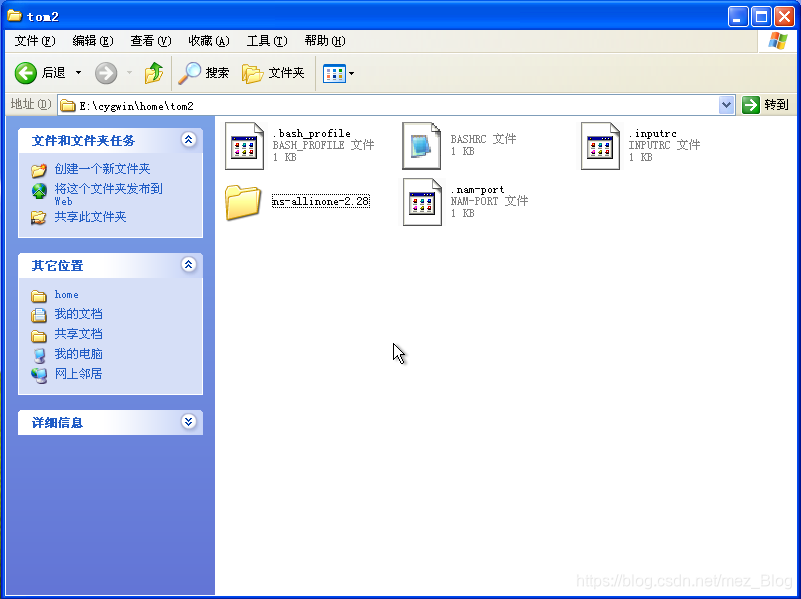Open the home folder link
Screen dimensions: 801x599
(66, 295)
